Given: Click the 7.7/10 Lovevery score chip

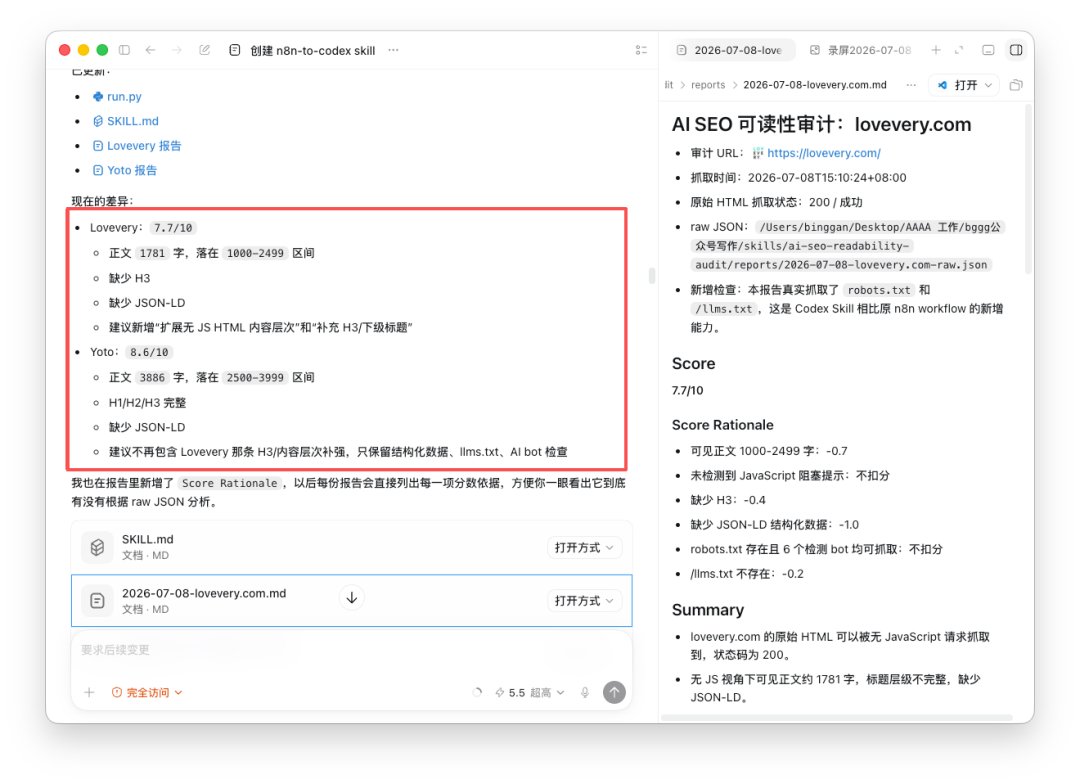Looking at the screenshot, I should point(173,228).
